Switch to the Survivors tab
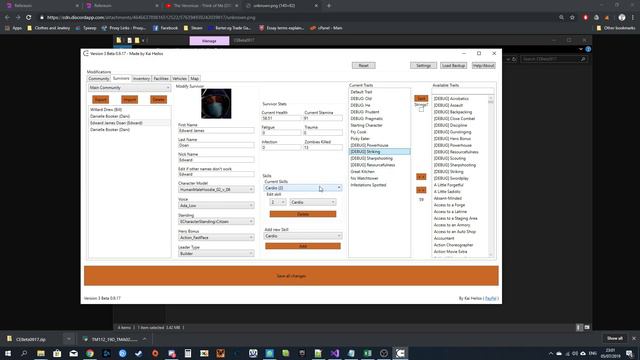640x360 pixels. pos(121,78)
